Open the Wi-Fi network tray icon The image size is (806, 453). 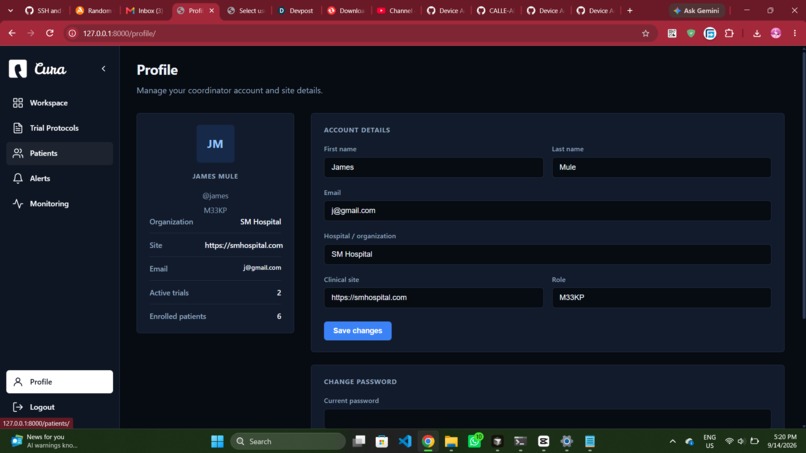point(729,441)
